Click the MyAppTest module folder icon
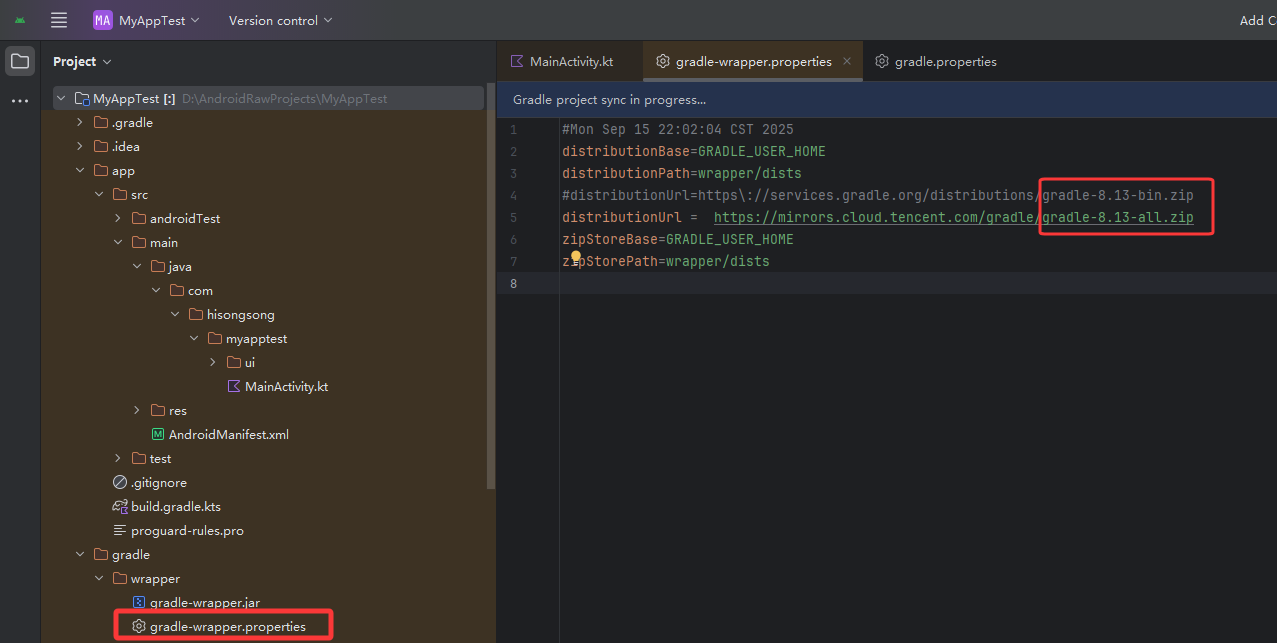The height and width of the screenshot is (643, 1277). 82,99
